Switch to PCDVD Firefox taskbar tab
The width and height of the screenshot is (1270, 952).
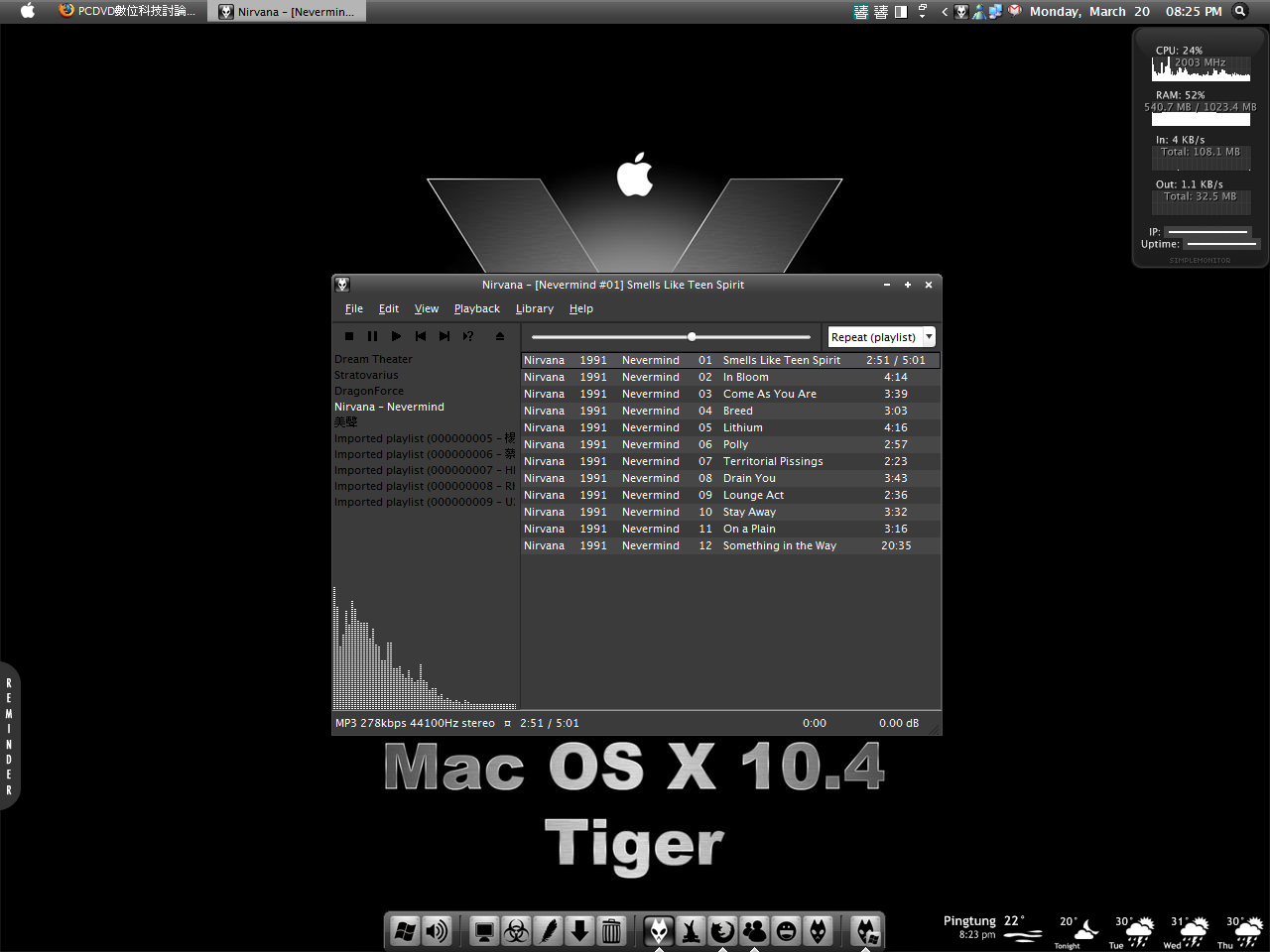coord(130,11)
